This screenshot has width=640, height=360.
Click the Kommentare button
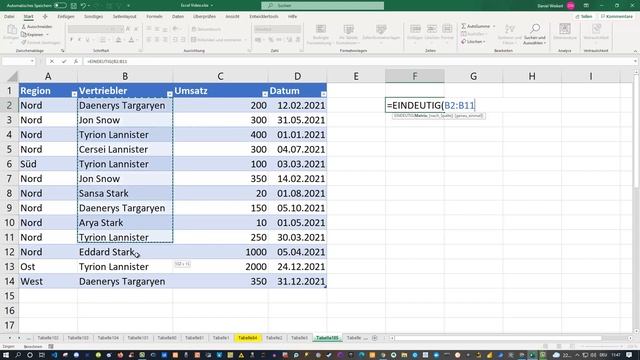tap(617, 16)
